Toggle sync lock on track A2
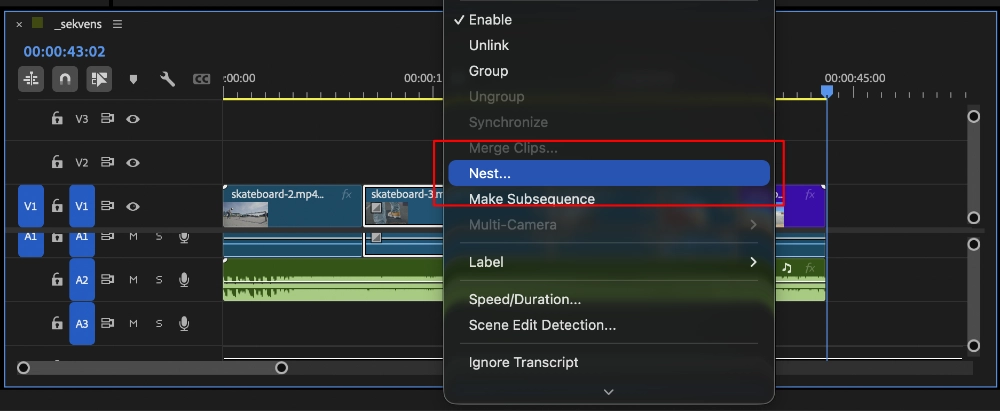 pos(107,280)
